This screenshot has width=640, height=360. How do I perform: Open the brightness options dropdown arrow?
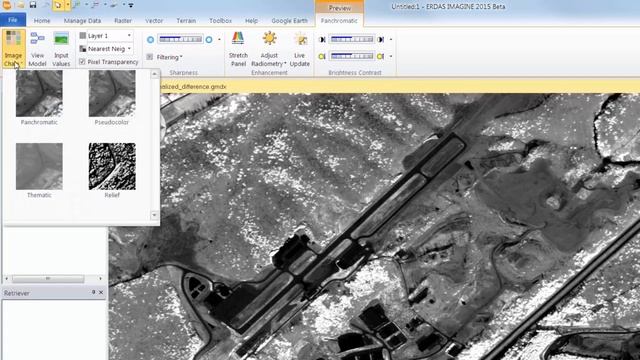pos(391,40)
